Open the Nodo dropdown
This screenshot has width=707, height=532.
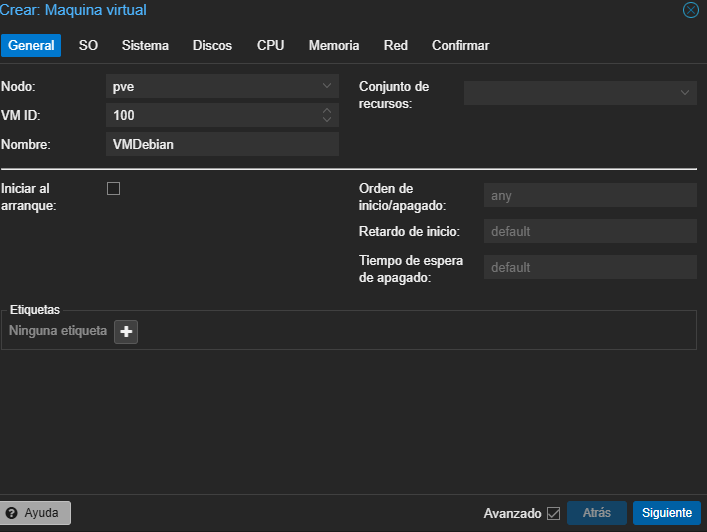[327, 87]
